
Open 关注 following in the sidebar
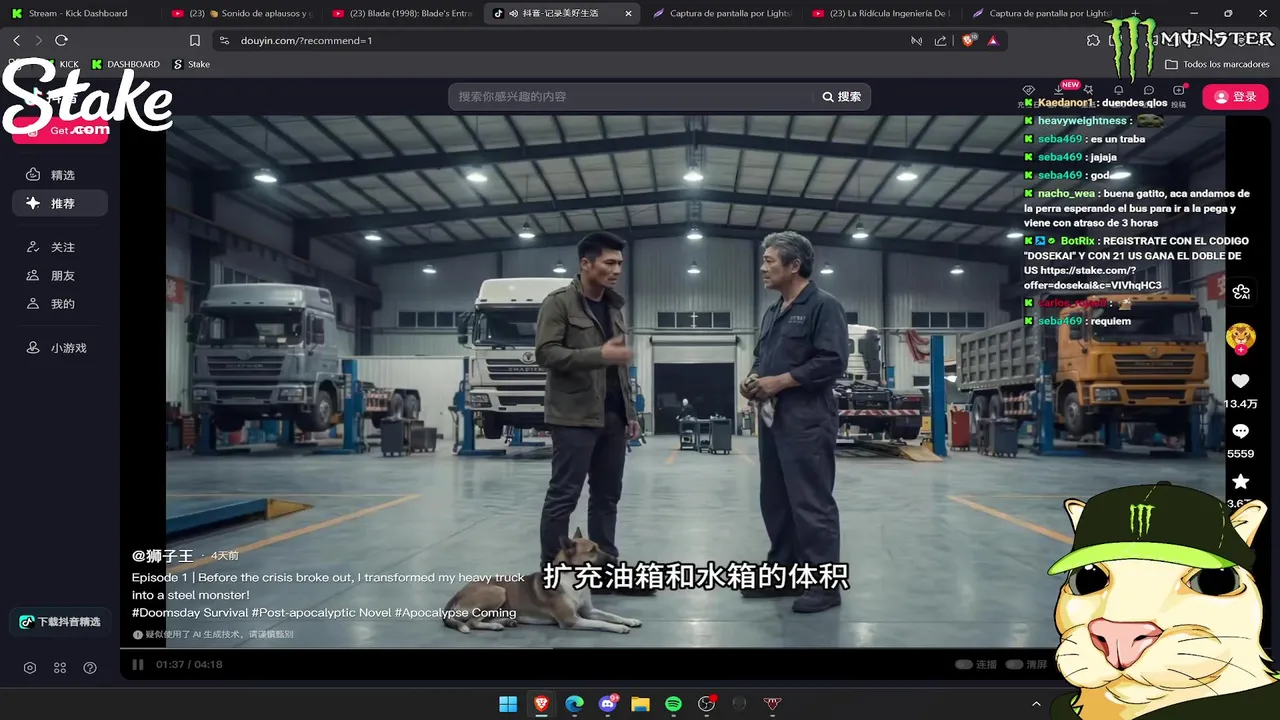(60, 247)
